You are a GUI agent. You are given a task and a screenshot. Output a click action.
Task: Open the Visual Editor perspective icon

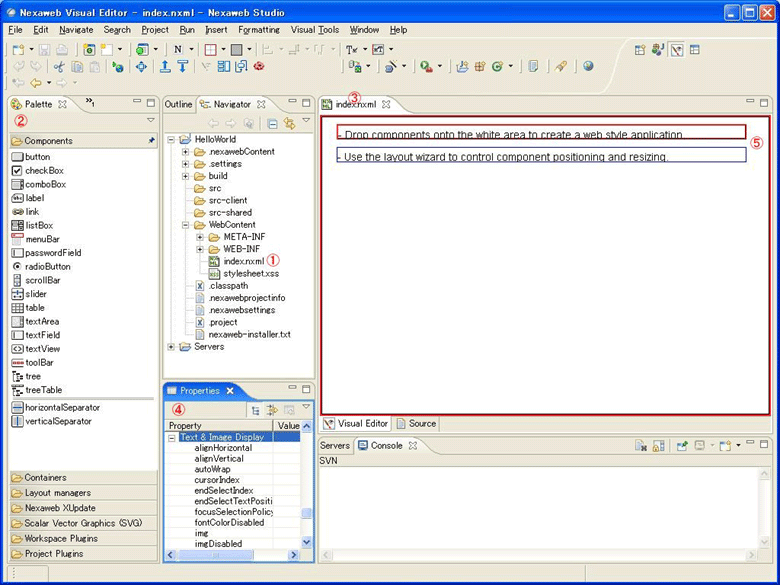point(677,50)
